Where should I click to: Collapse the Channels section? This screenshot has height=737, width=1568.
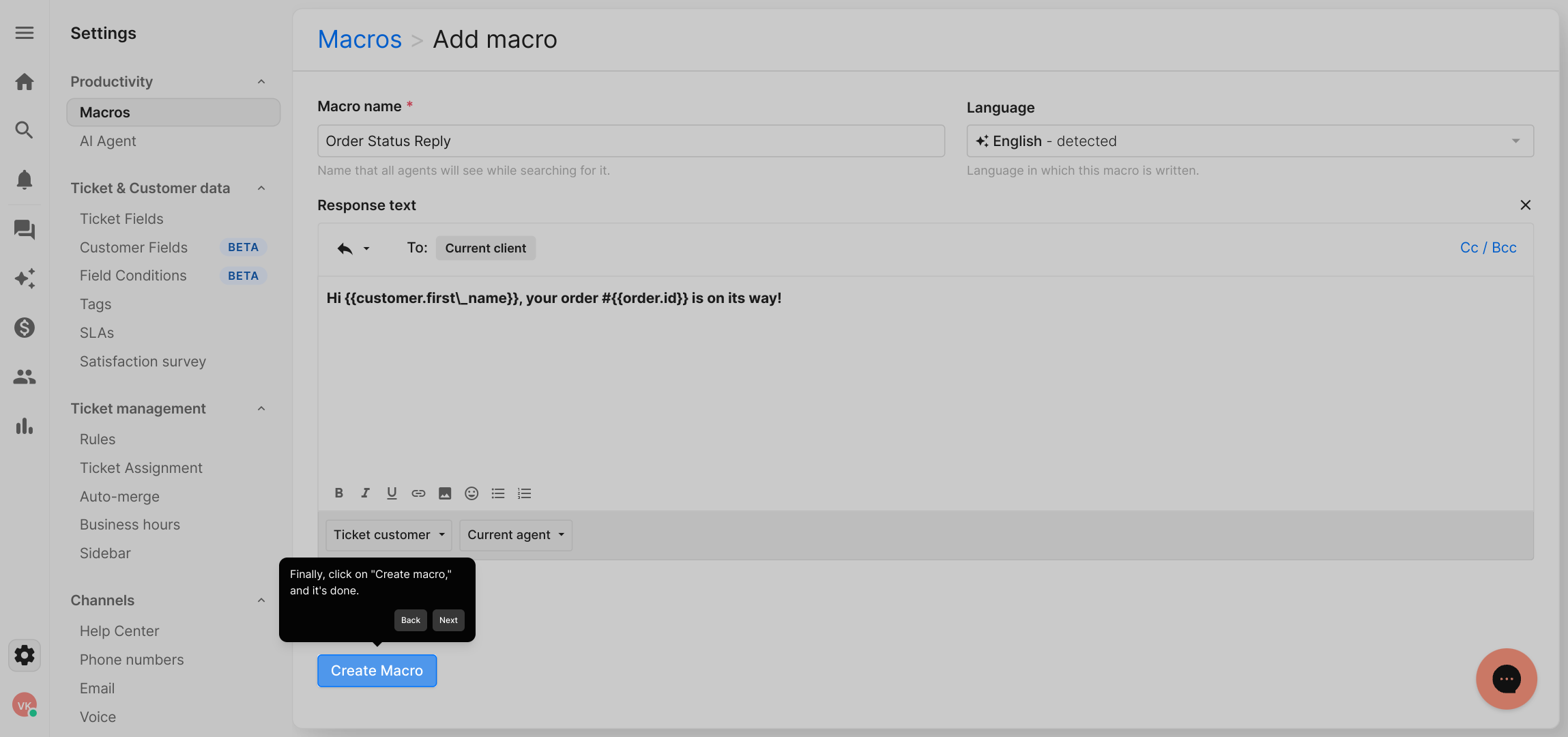(x=261, y=601)
